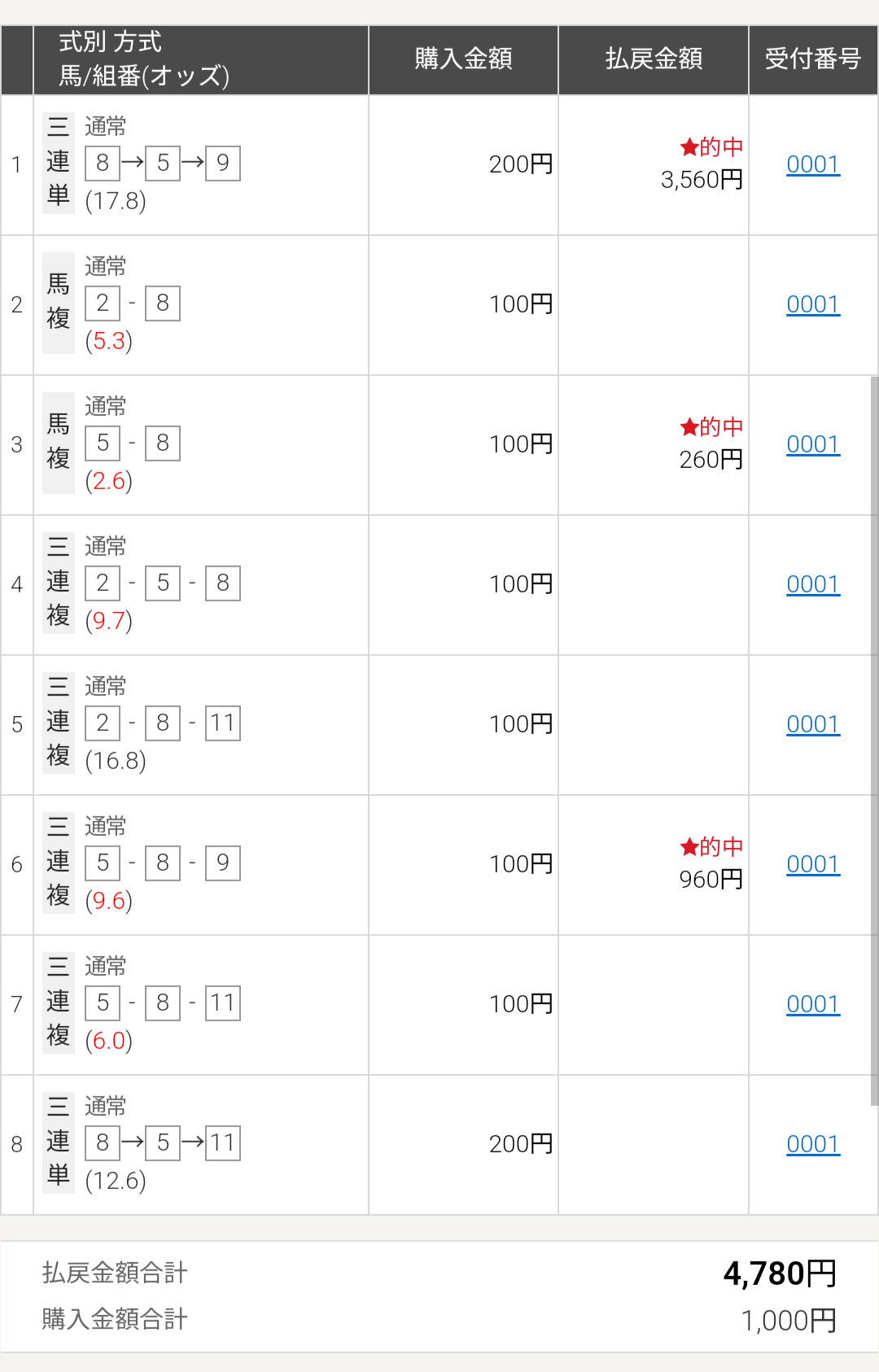Click the 購入金額 column header

coord(463,59)
